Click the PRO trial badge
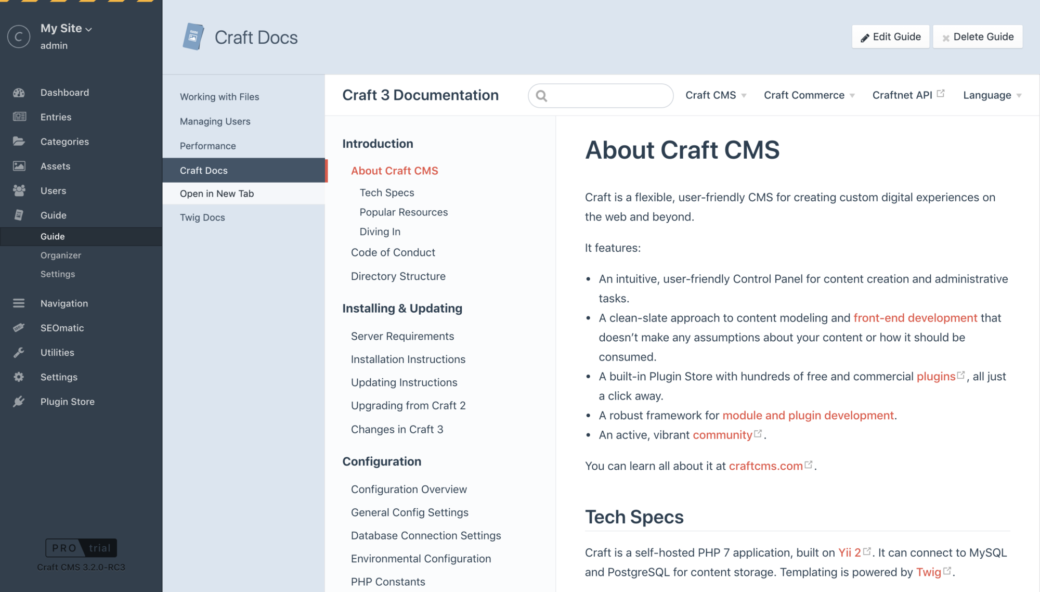 pyautogui.click(x=81, y=548)
